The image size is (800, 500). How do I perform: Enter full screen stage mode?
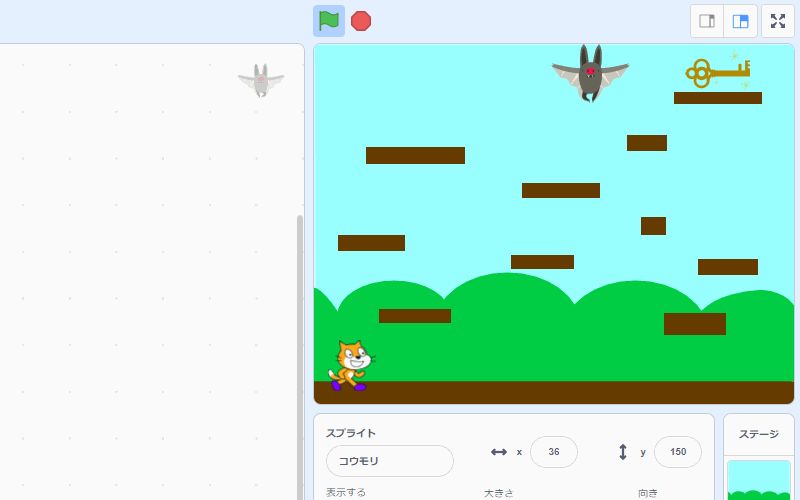[x=778, y=21]
